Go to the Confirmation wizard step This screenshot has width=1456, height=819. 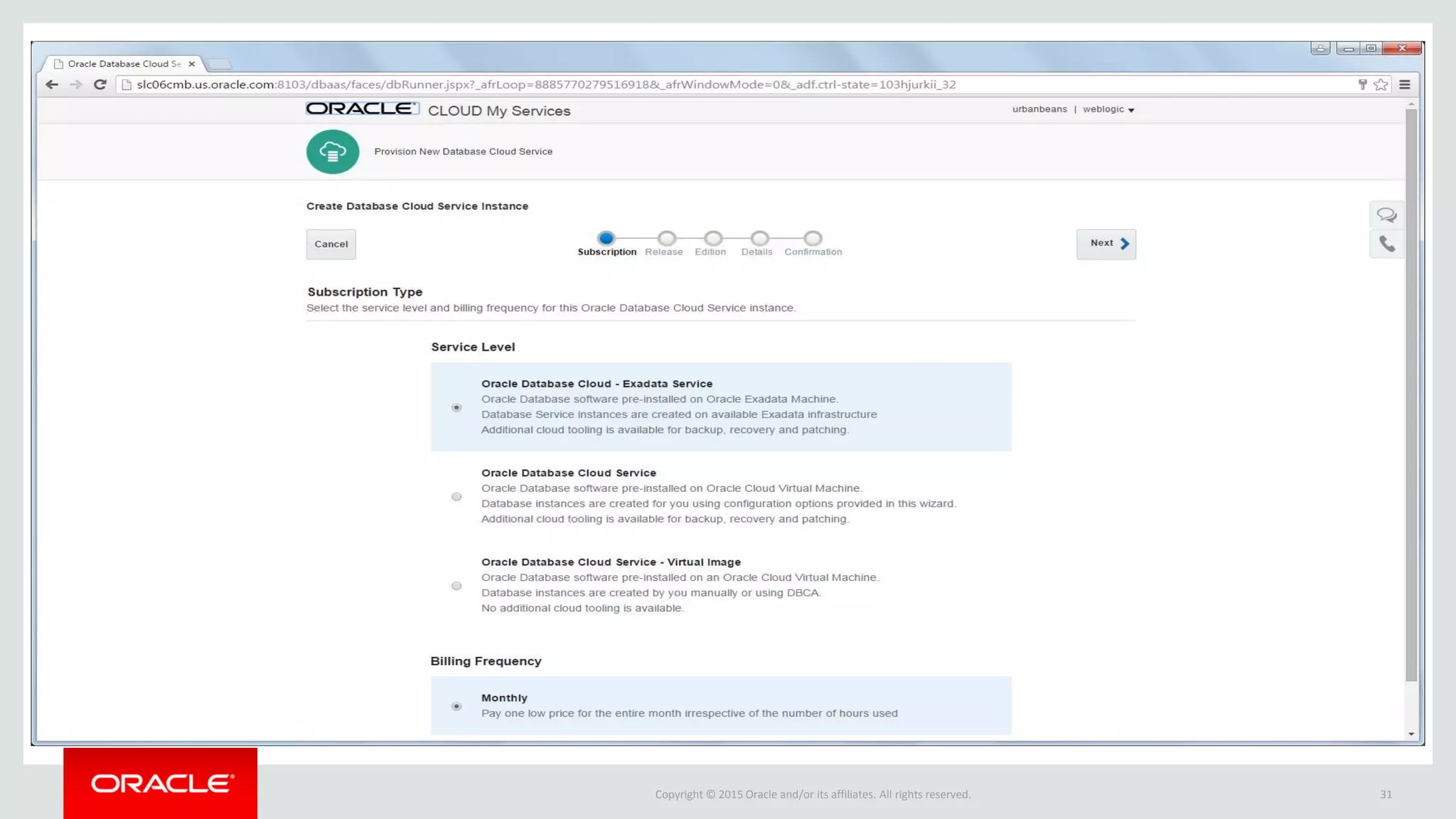(x=813, y=238)
